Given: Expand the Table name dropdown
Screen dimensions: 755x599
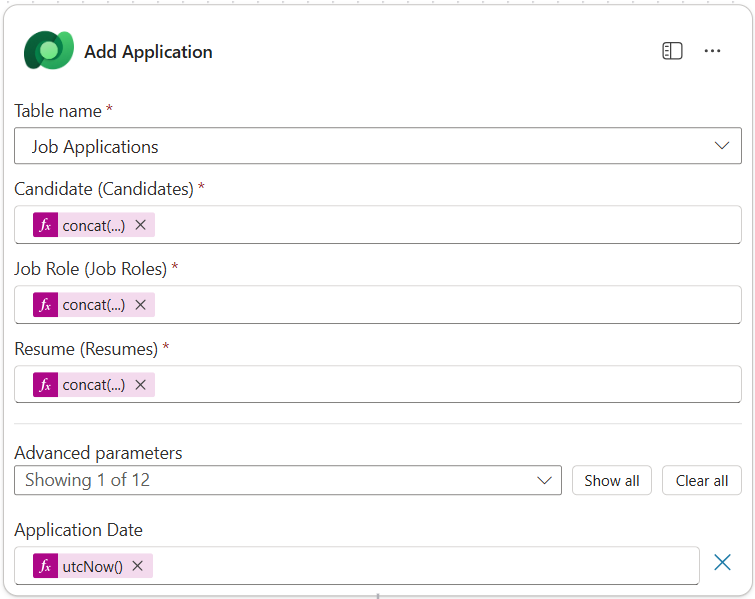Looking at the screenshot, I should pyautogui.click(x=722, y=146).
